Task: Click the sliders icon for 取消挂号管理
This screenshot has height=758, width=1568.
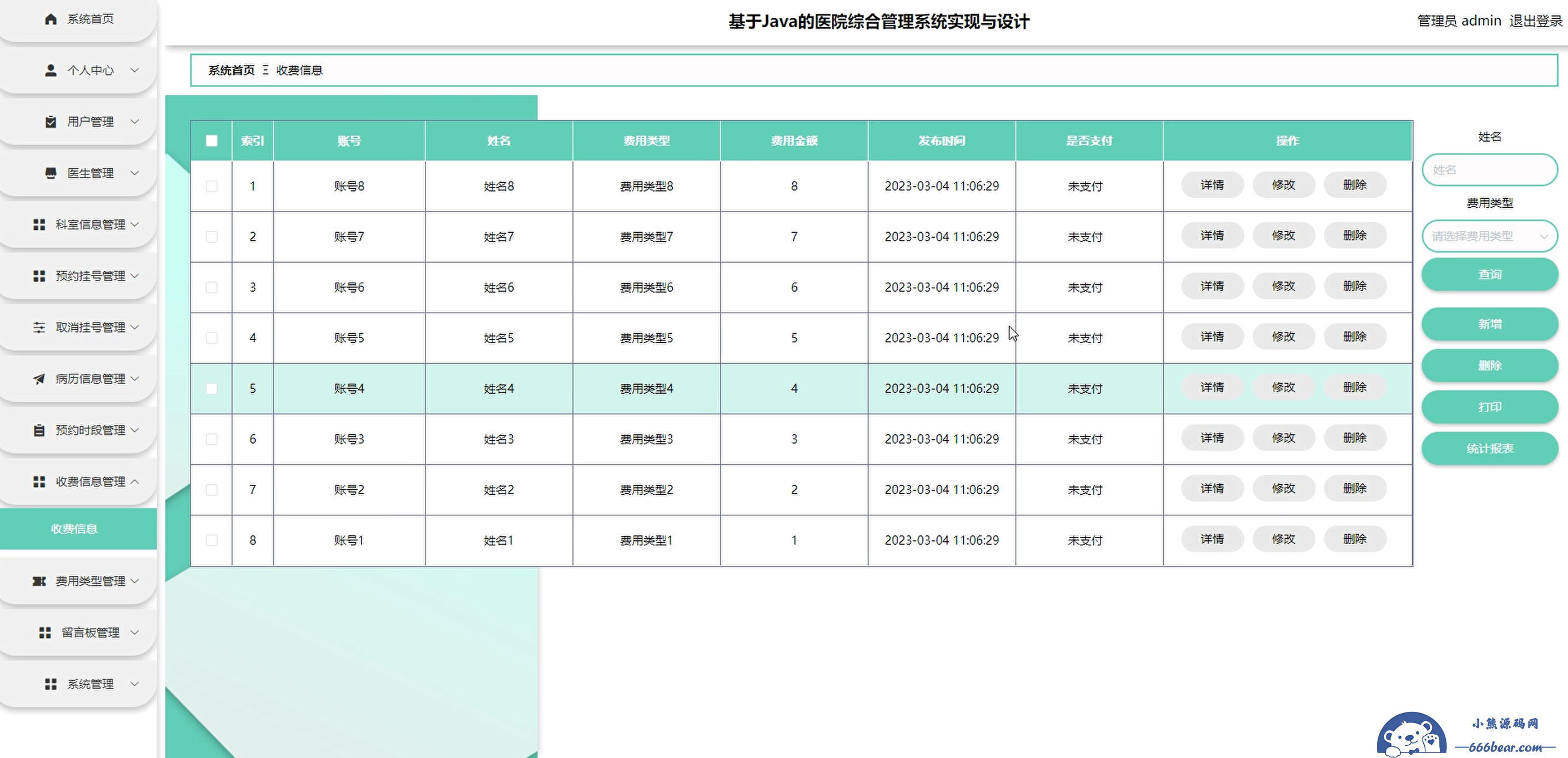Action: 39,328
